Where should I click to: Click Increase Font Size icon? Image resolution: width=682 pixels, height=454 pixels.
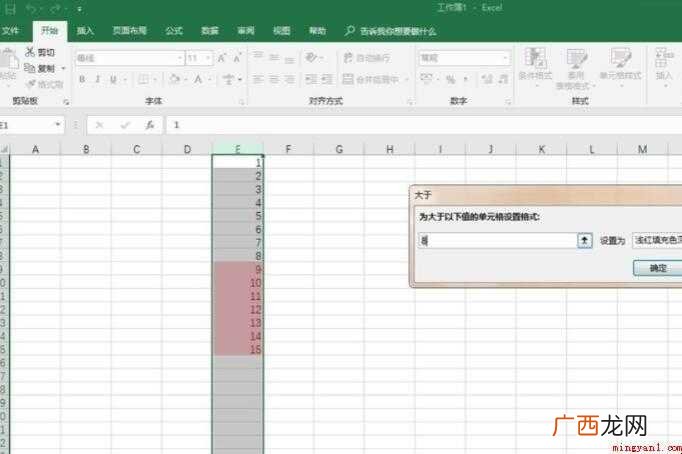(222, 58)
